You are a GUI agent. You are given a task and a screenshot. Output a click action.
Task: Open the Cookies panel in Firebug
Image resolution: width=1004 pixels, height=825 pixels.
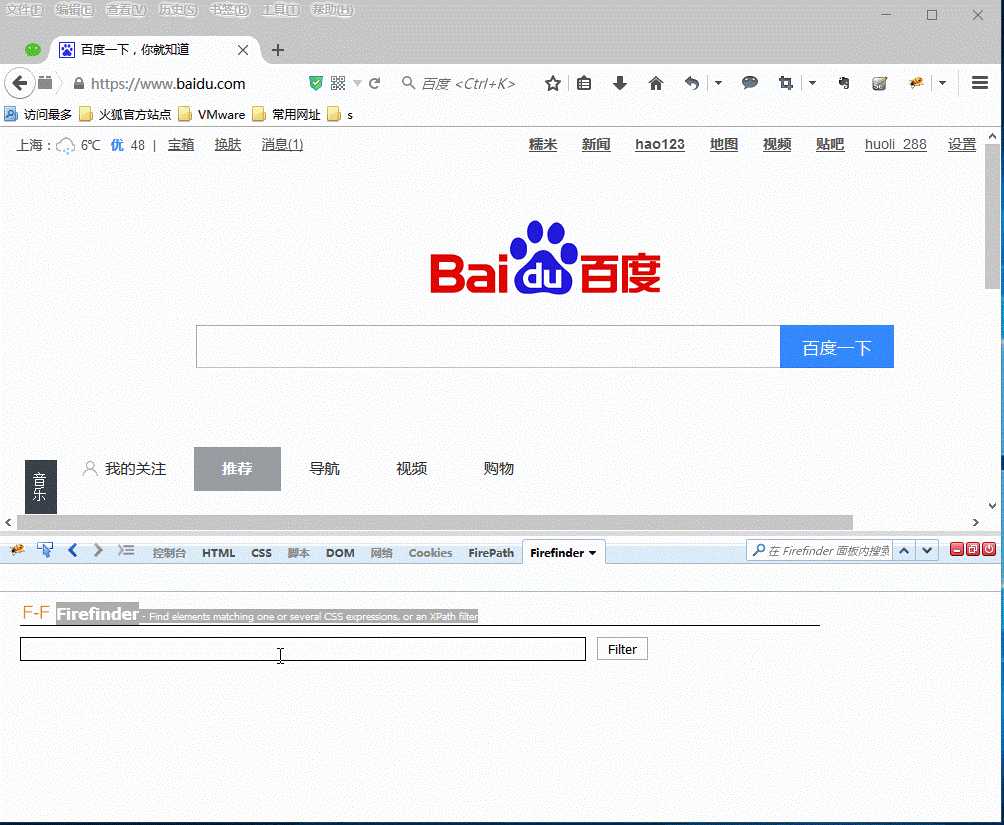coord(430,553)
